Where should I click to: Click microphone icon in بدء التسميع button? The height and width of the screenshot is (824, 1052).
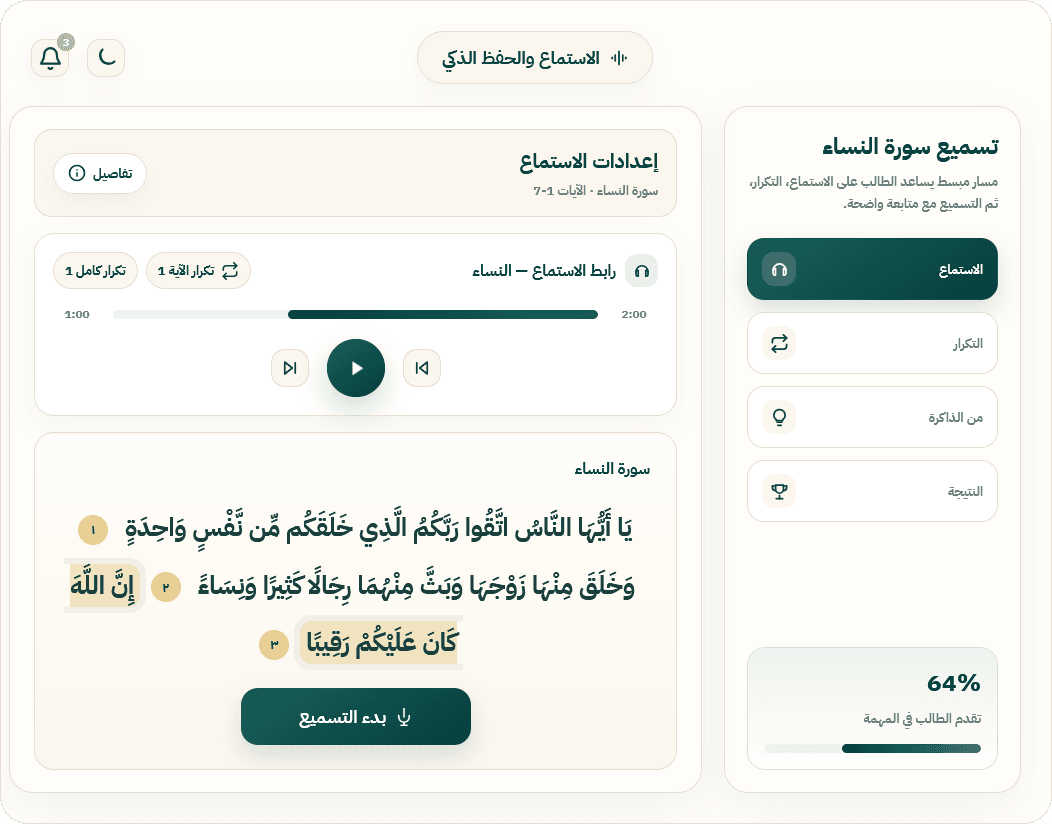(403, 717)
